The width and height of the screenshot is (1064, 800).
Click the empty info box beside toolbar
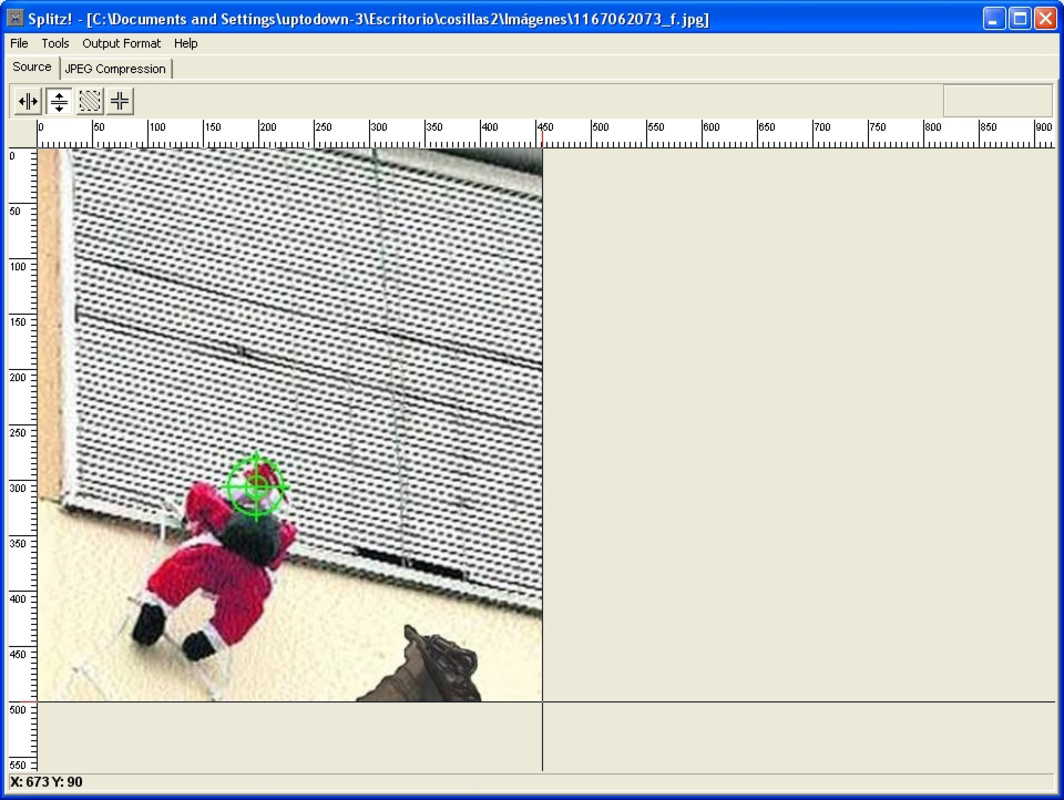(x=998, y=101)
